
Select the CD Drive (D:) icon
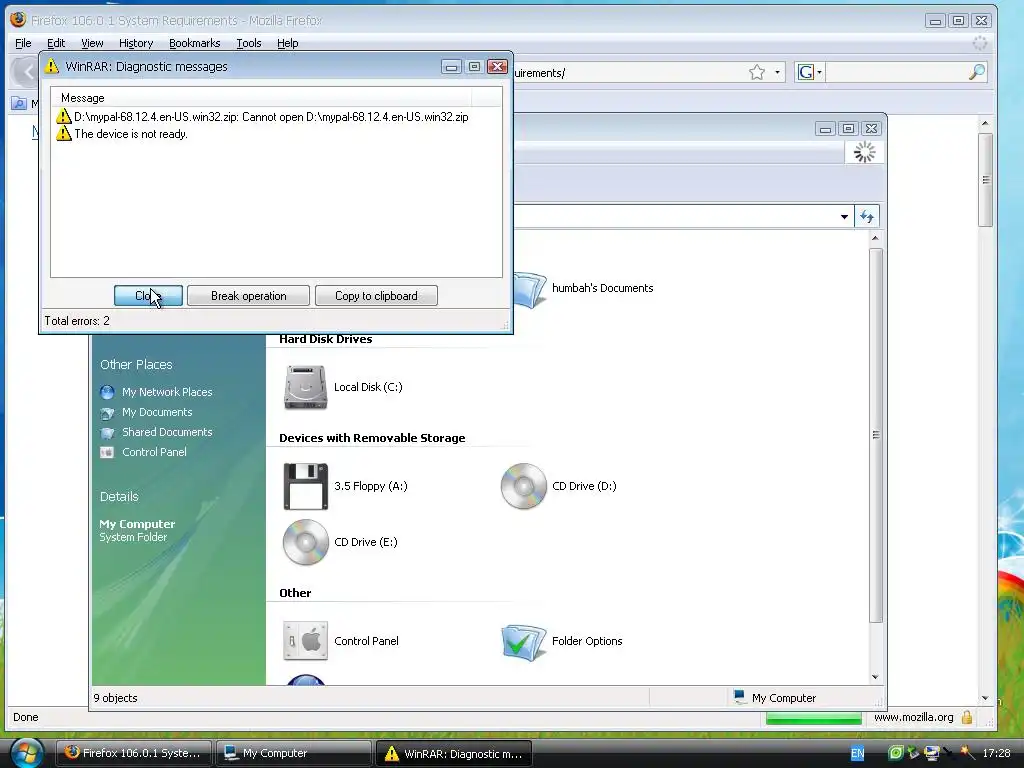click(x=523, y=486)
